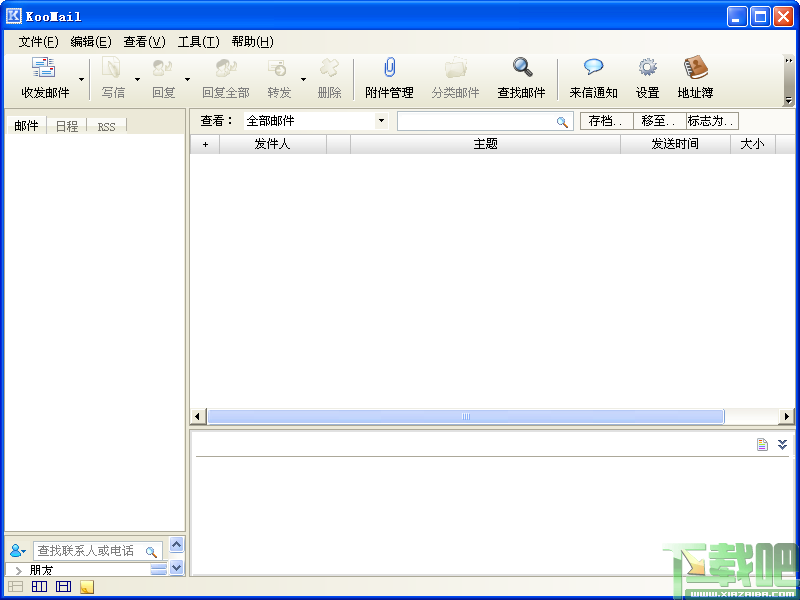Image resolution: width=800 pixels, height=600 pixels.
Task: Open 附件管理 attachment manager paperclip
Action: pos(389,67)
